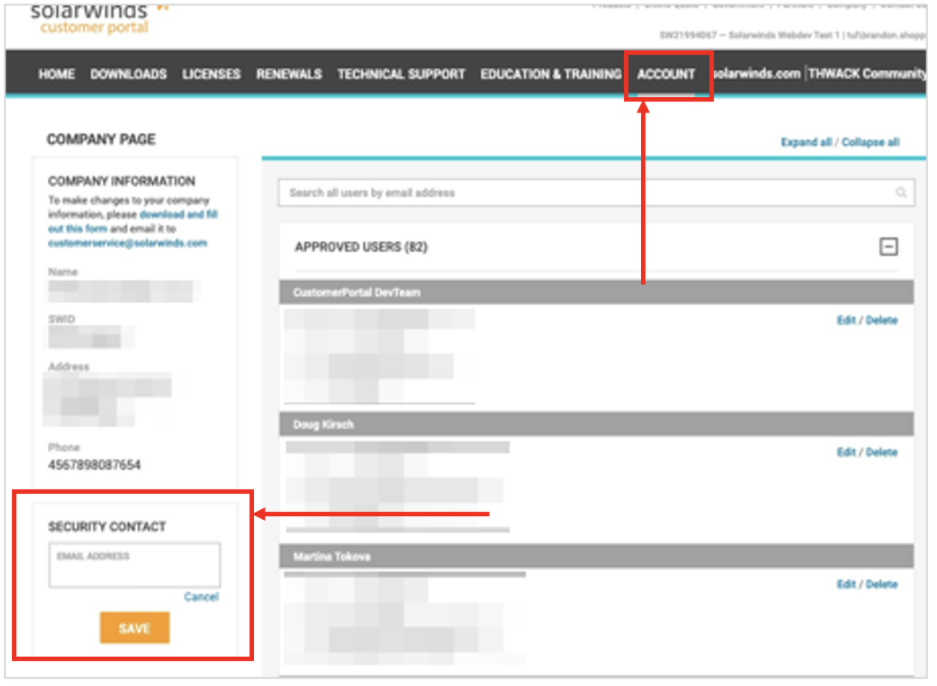937x686 pixels.
Task: Edit the CustomerPortal DevTeam user
Action: click(846, 320)
